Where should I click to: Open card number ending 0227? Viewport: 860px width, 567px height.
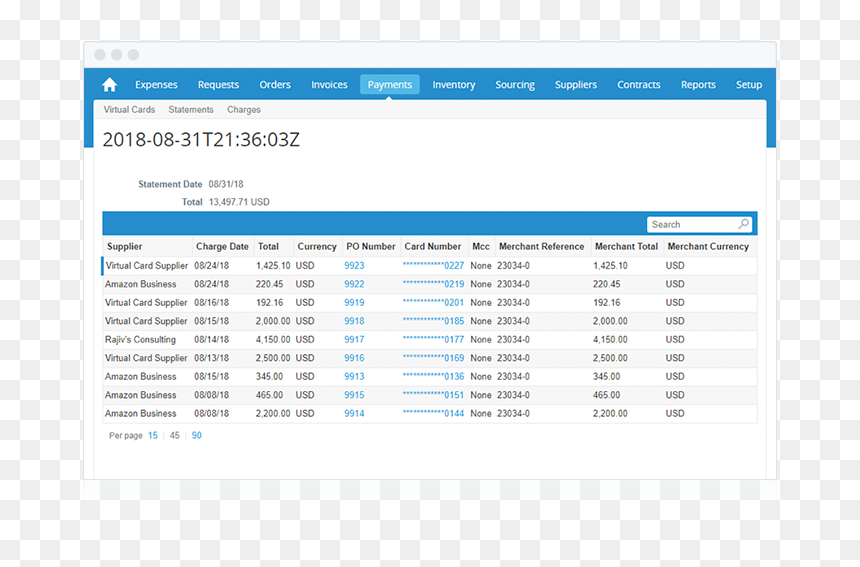[x=433, y=265]
